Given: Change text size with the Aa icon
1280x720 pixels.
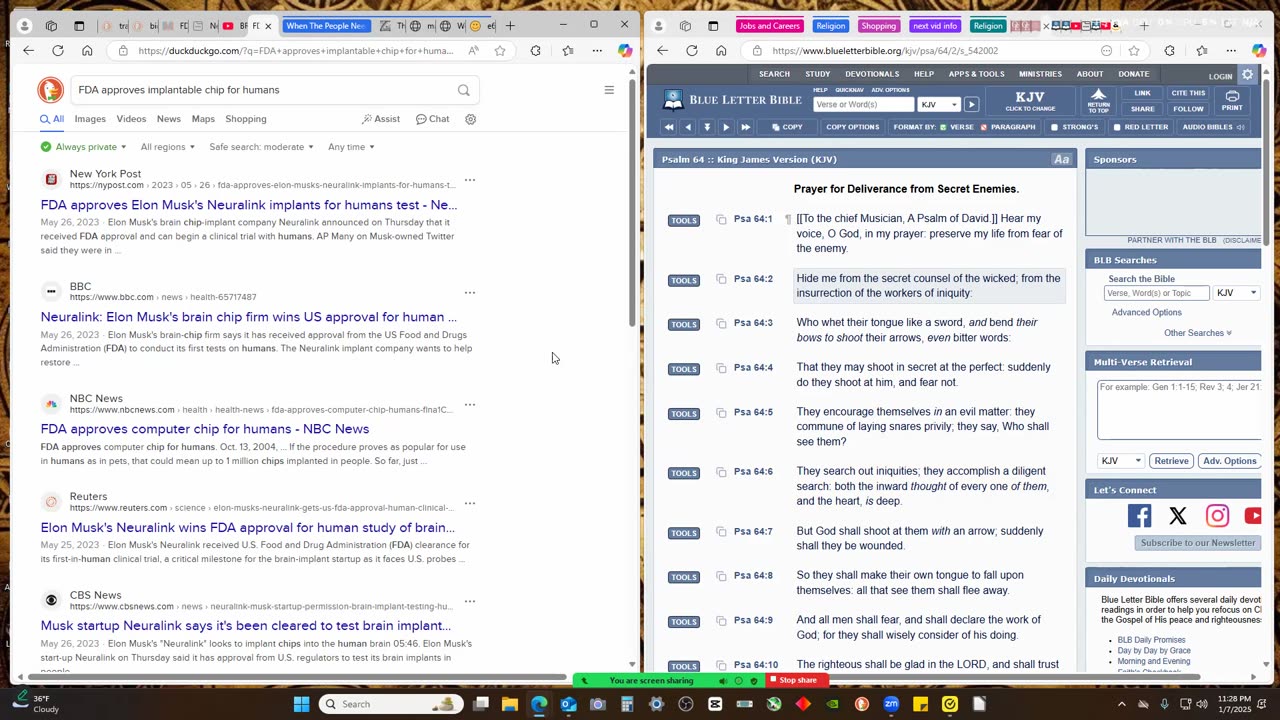Looking at the screenshot, I should pyautogui.click(x=1061, y=159).
